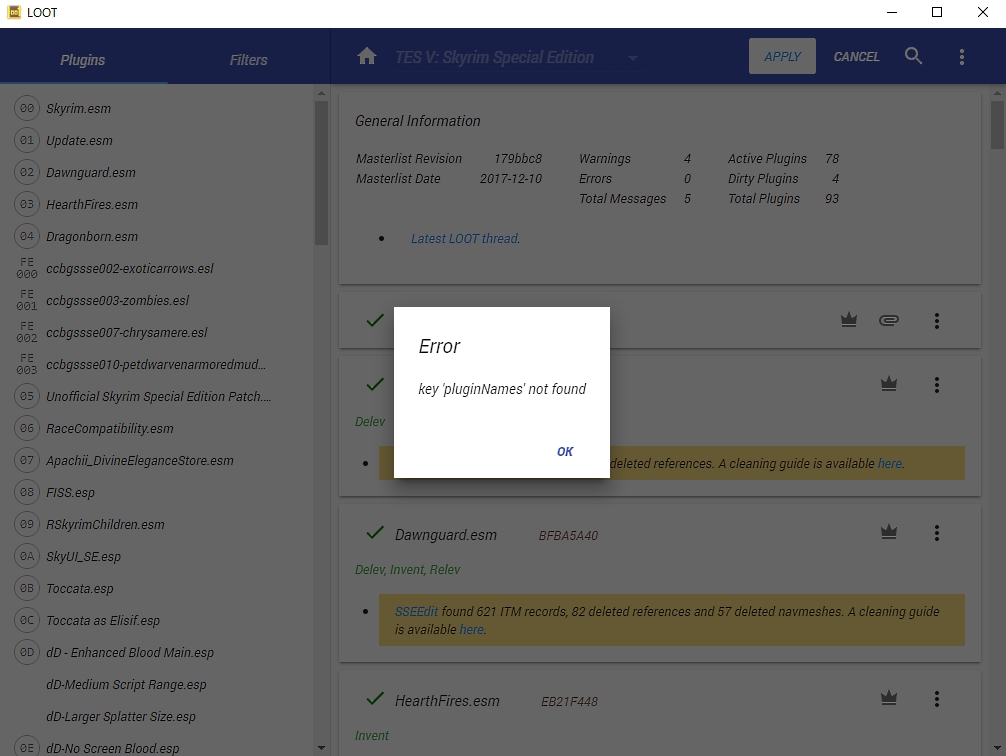The height and width of the screenshot is (756, 1006).
Task: Select dD-Larger Splatter Size.esp plugin
Action: 157,717
